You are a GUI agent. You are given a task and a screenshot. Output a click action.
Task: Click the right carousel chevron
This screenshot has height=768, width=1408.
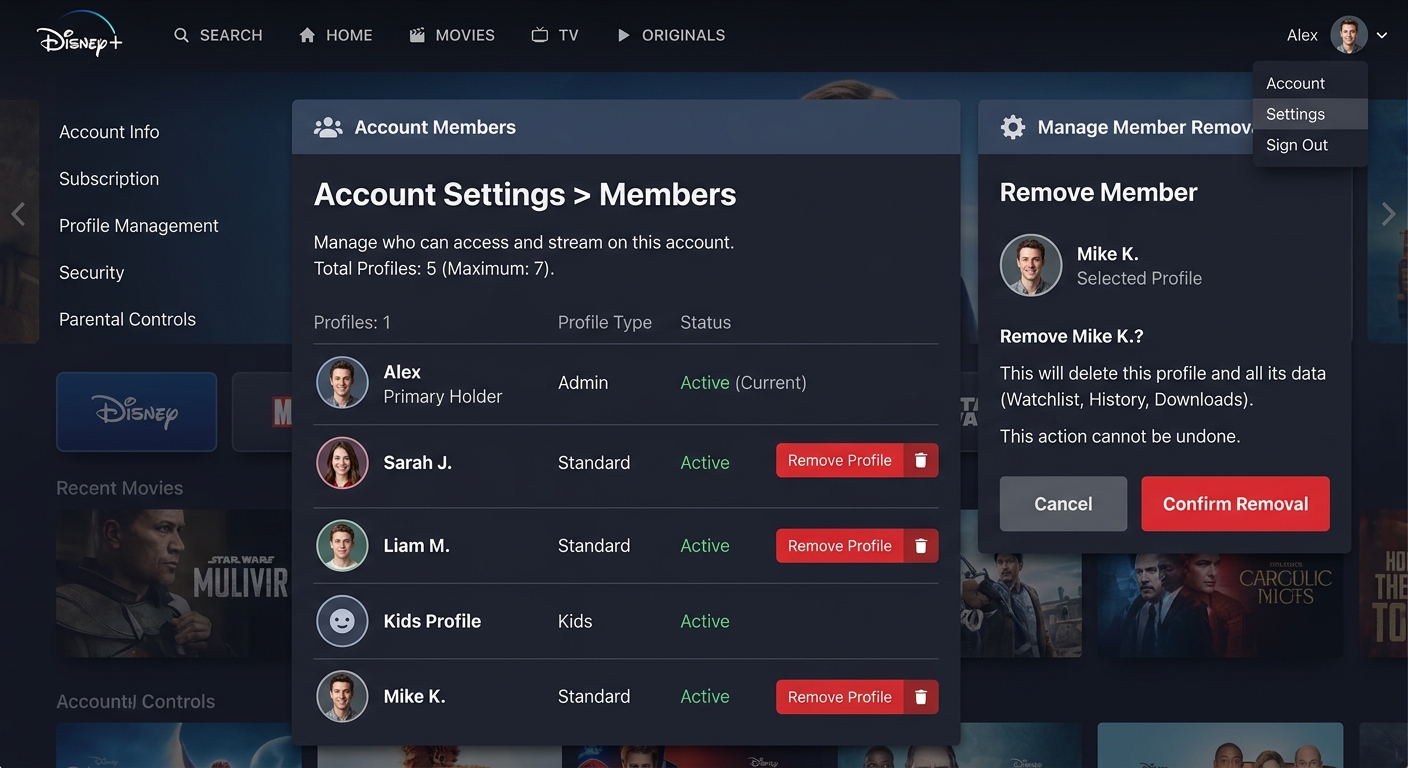[1390, 213]
